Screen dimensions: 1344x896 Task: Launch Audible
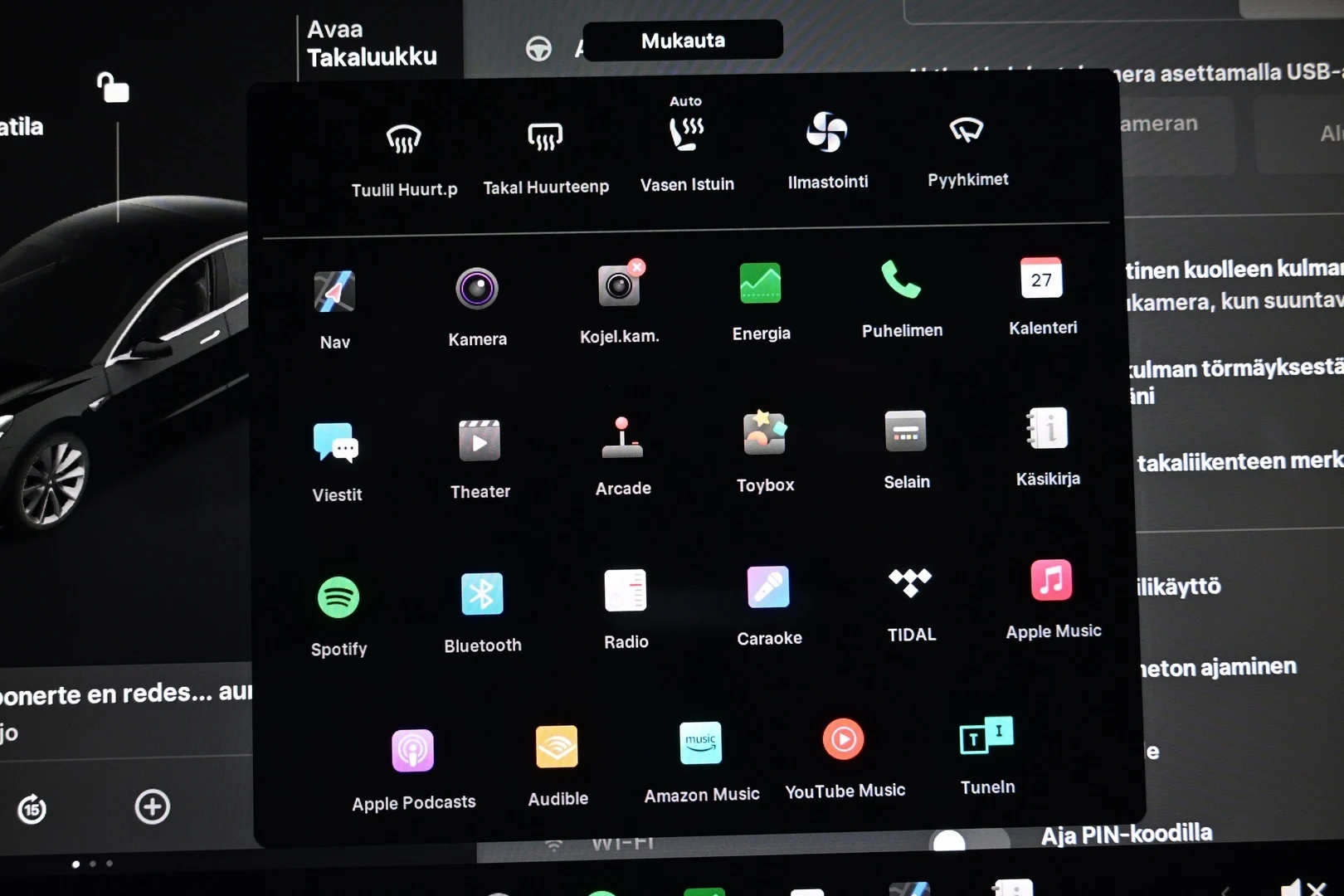point(557,747)
